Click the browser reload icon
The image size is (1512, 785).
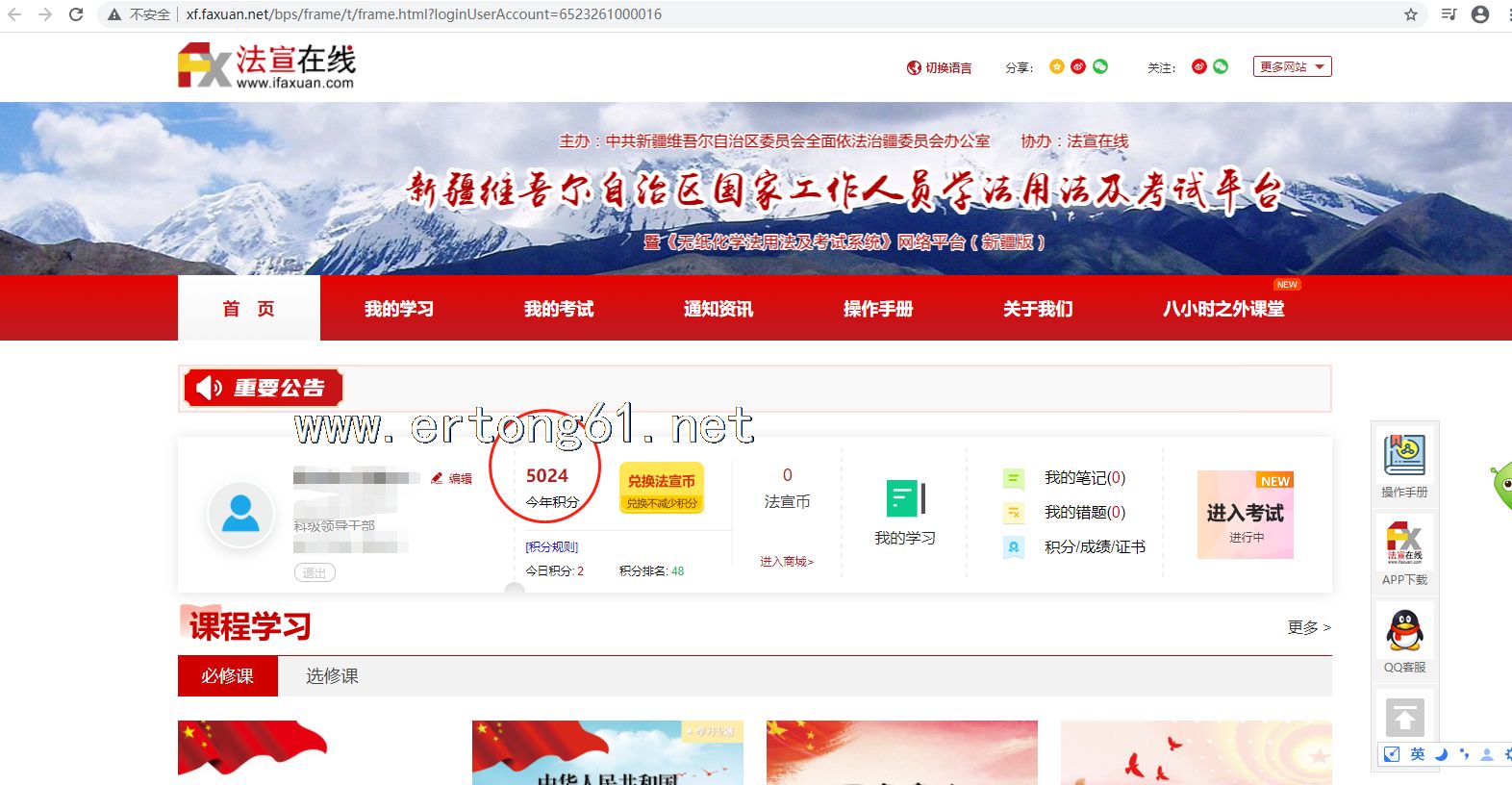(x=76, y=14)
